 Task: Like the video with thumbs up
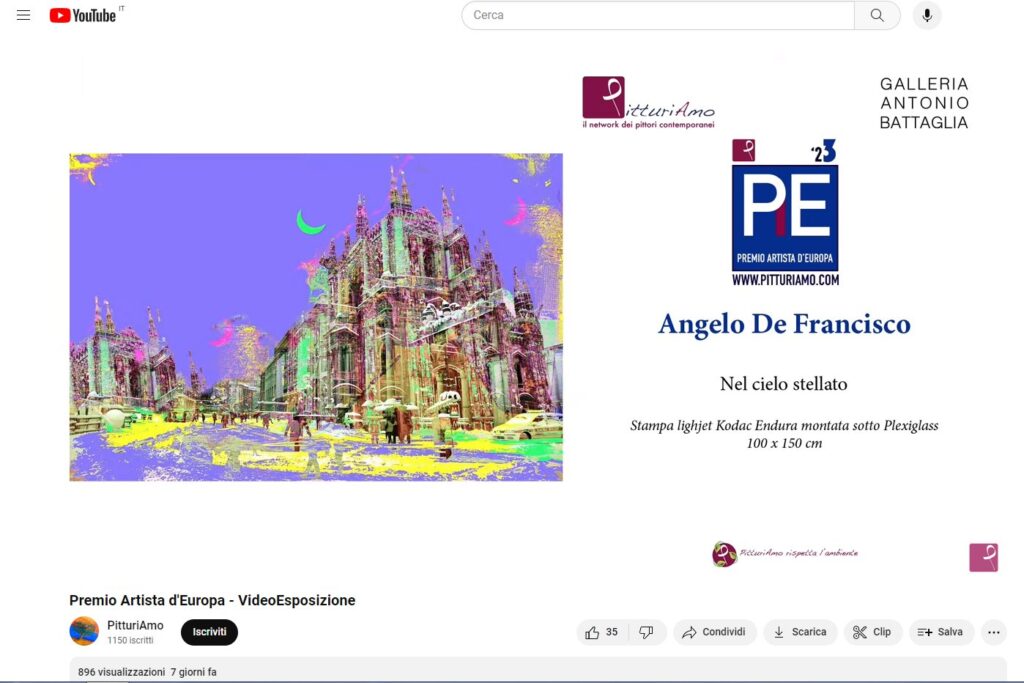point(602,632)
